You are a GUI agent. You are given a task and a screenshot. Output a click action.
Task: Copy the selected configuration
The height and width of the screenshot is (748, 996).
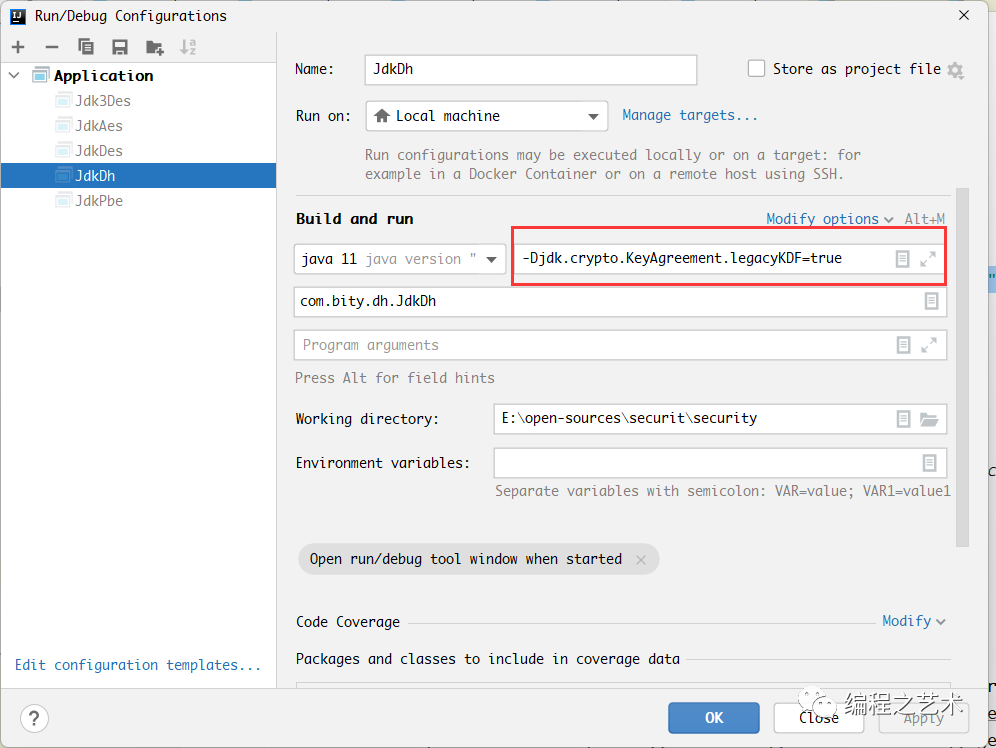(86, 47)
